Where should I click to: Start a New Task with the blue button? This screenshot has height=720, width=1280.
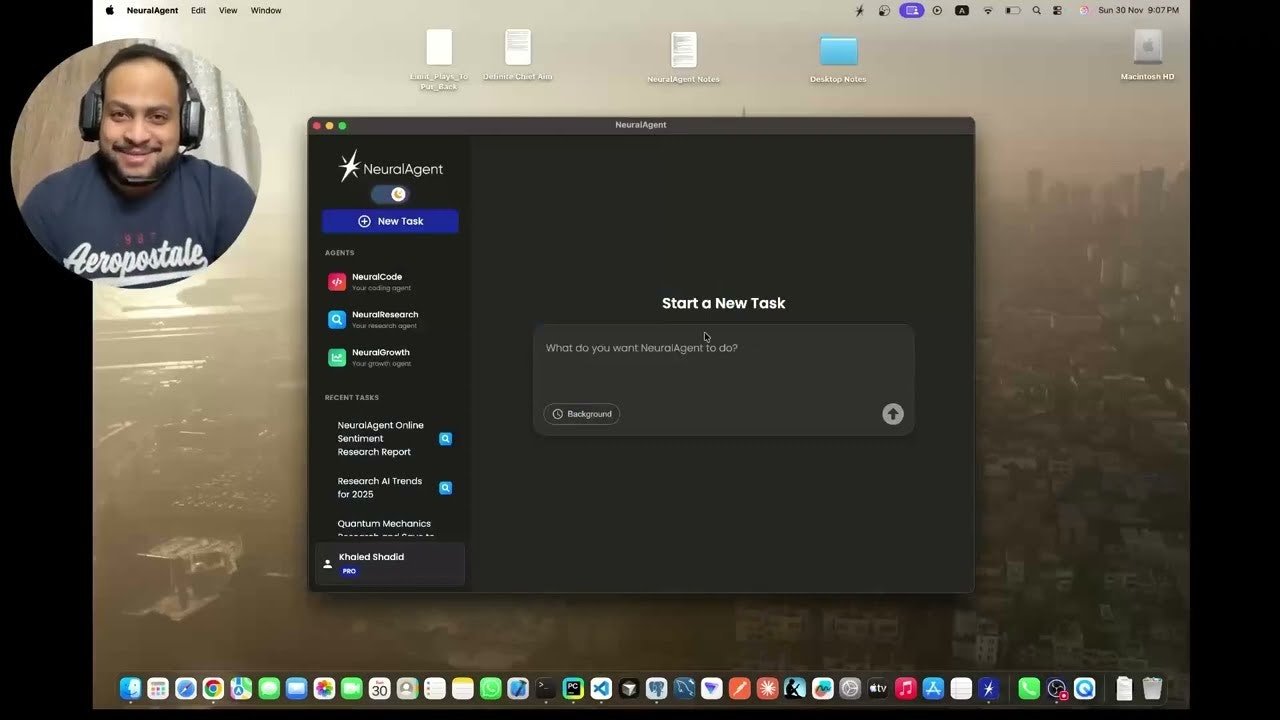point(390,221)
